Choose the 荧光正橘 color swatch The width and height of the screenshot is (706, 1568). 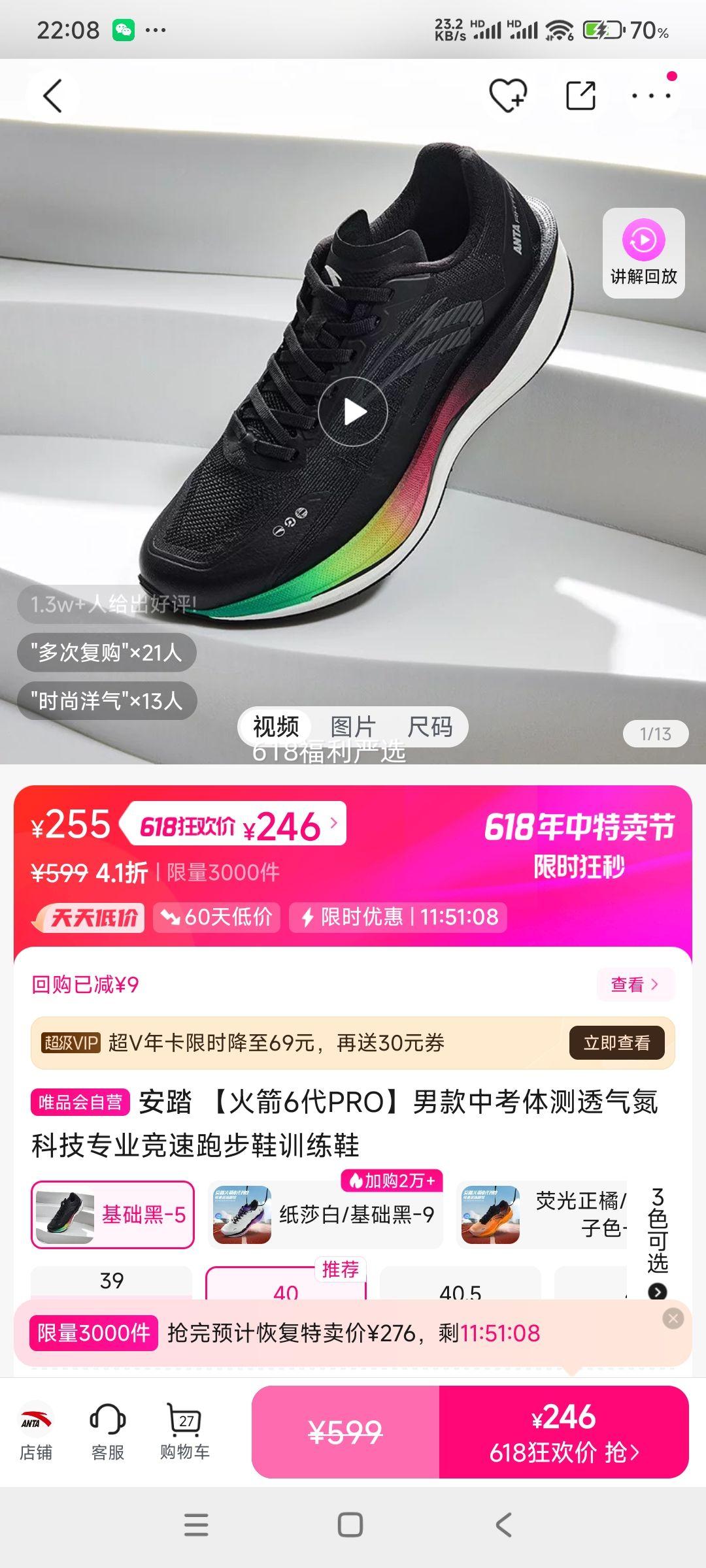click(543, 1215)
